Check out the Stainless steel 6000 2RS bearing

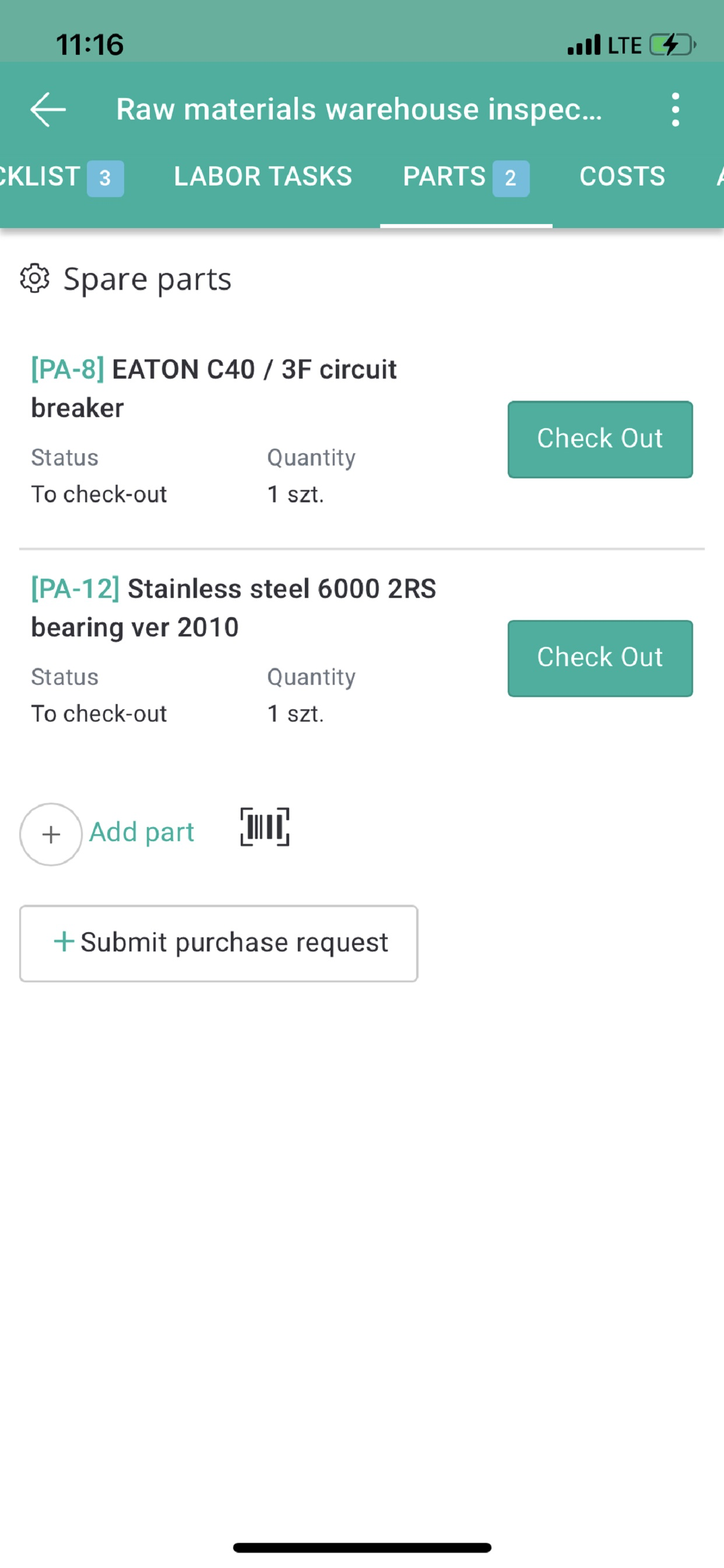click(x=600, y=658)
